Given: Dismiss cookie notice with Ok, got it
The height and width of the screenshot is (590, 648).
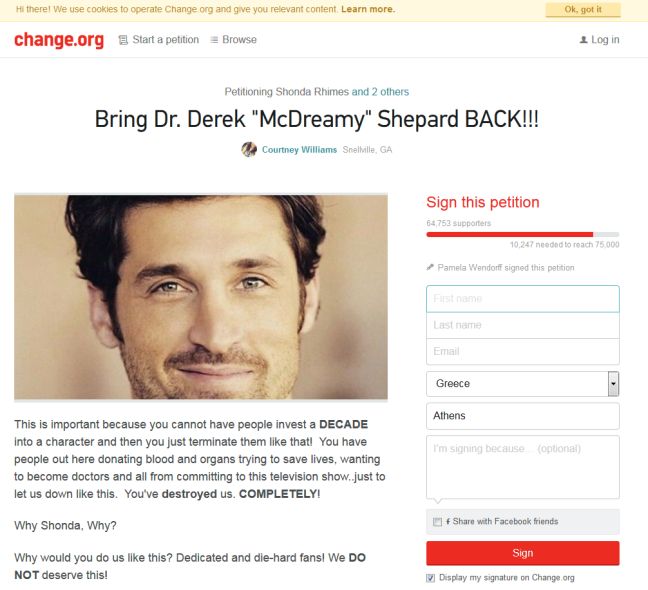Looking at the screenshot, I should (583, 10).
